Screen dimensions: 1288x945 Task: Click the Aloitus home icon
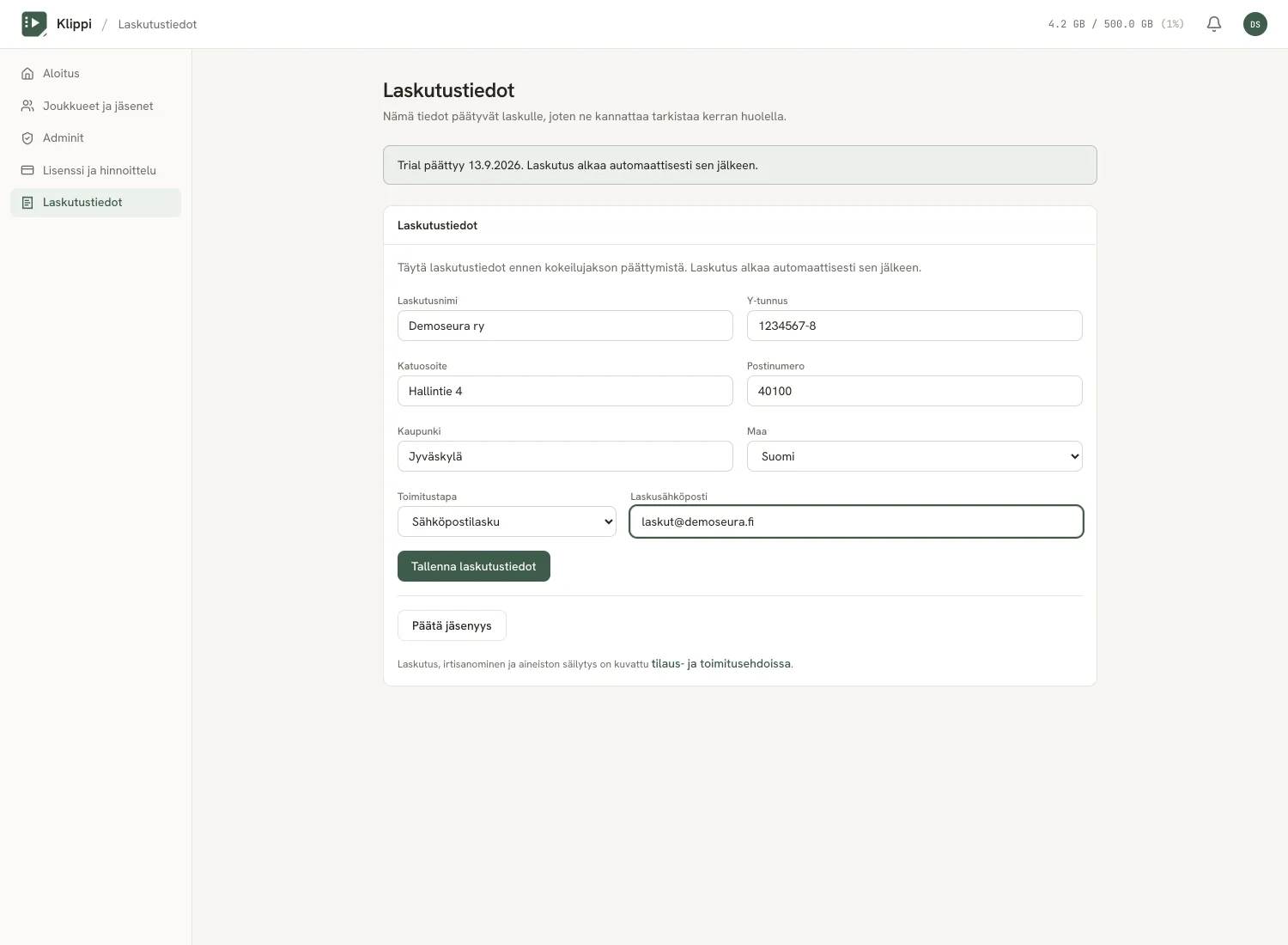pyautogui.click(x=27, y=74)
